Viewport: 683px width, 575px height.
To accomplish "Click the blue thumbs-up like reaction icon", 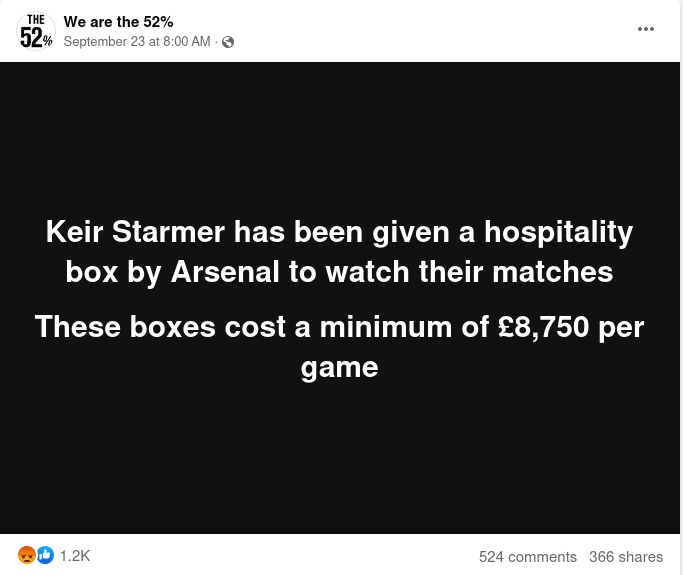I will tap(45, 555).
